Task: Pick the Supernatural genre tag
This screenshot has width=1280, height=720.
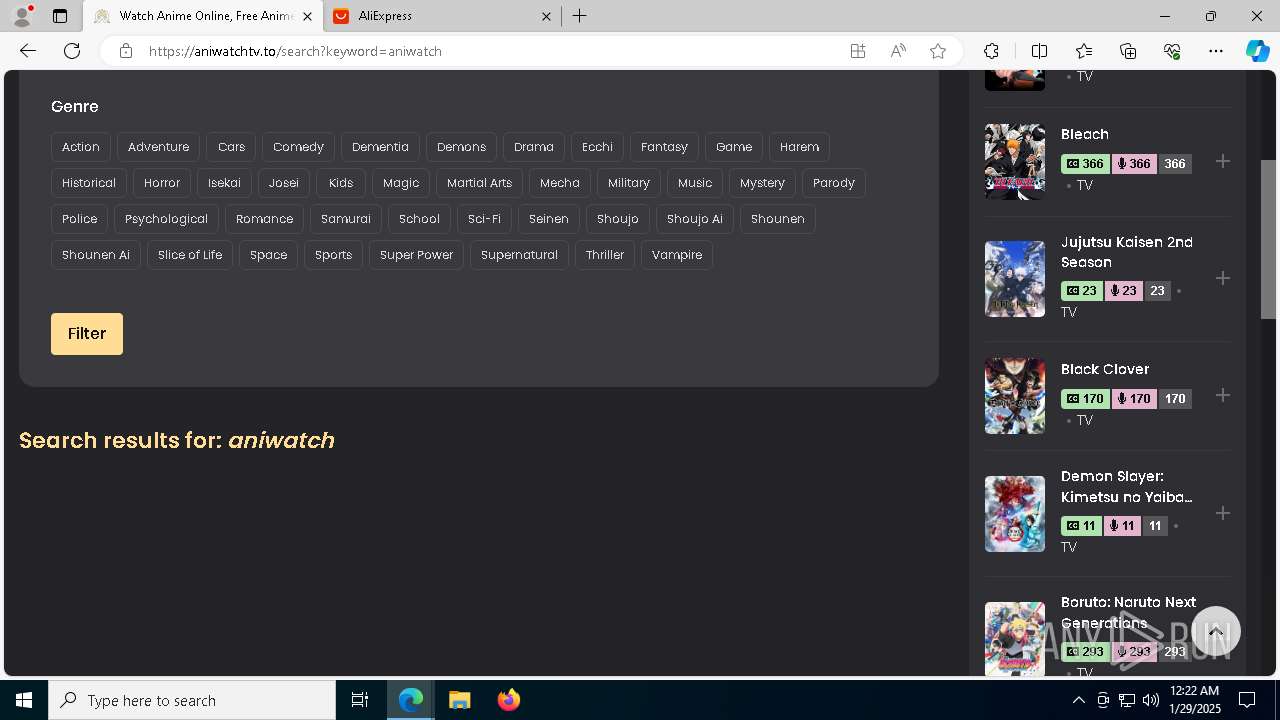Action: click(x=519, y=255)
